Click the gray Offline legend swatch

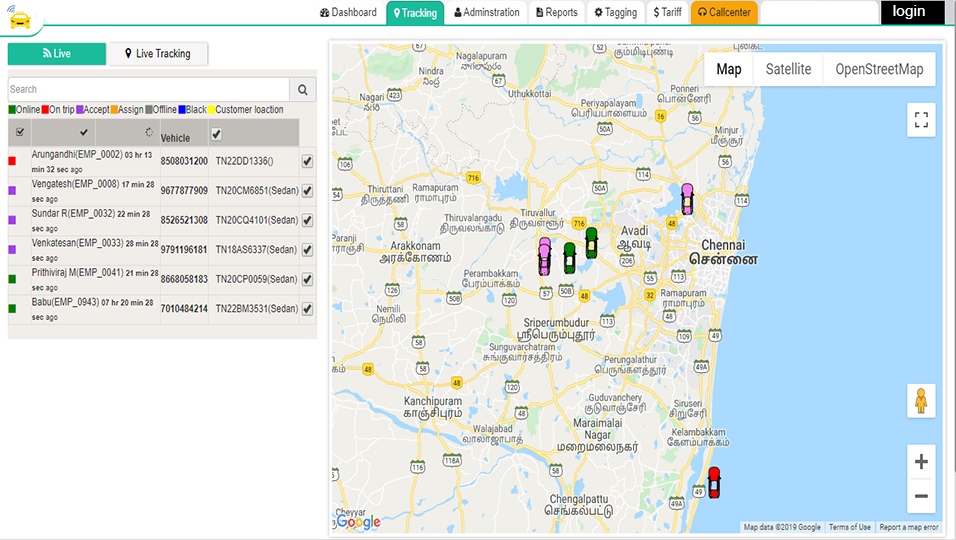[x=149, y=110]
